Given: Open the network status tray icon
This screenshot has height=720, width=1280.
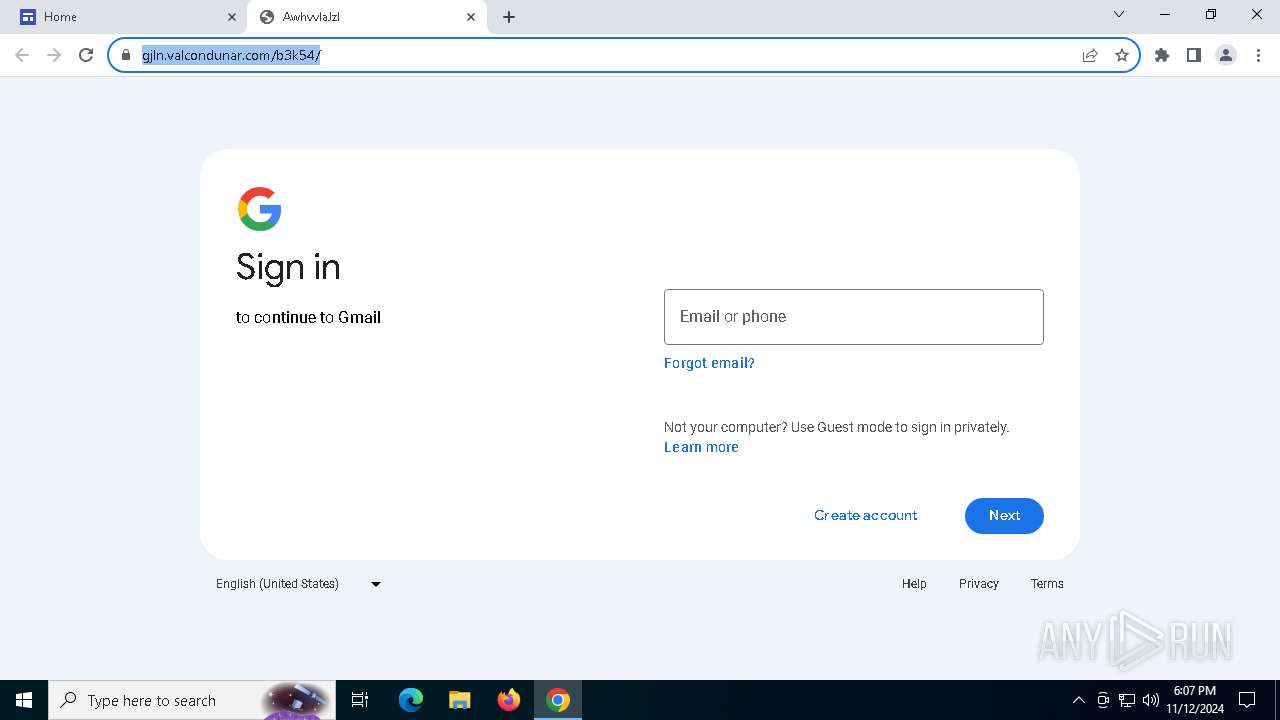Looking at the screenshot, I should (x=1127, y=700).
